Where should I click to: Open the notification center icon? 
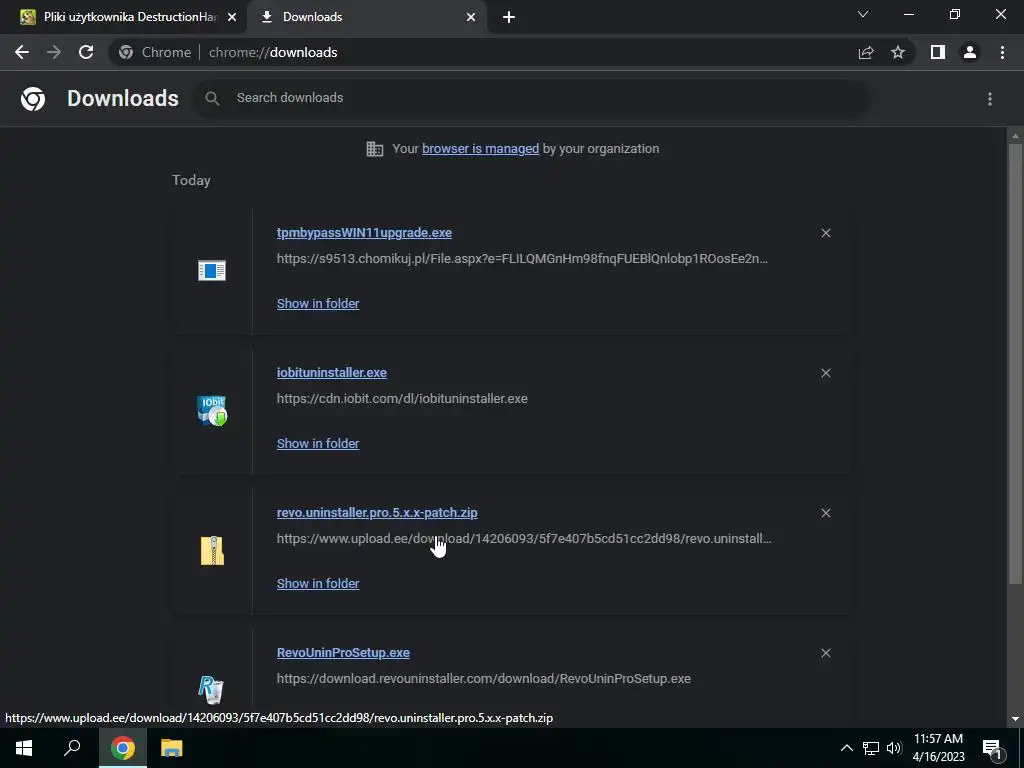(x=993, y=749)
